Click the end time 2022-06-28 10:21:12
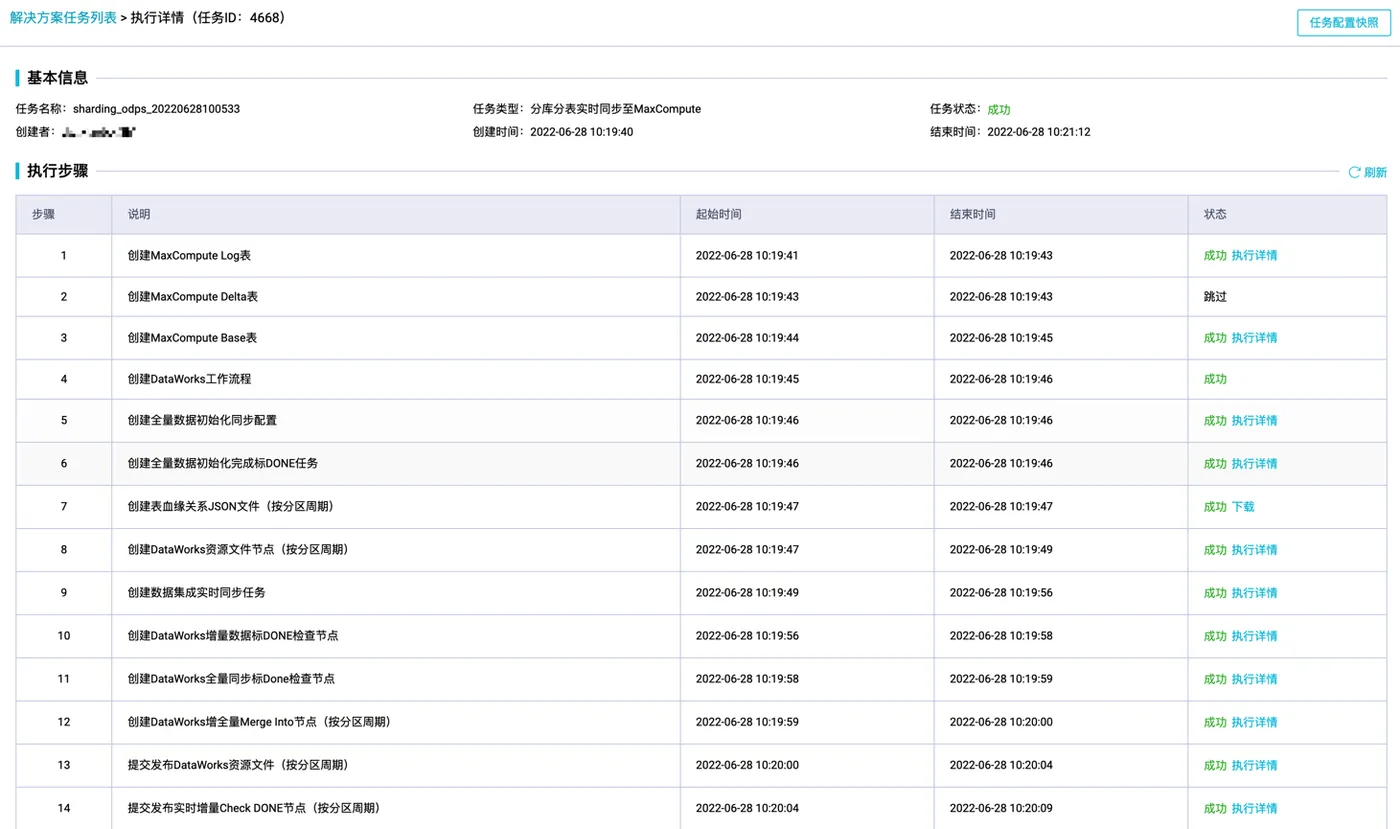The image size is (1400, 829). (1038, 132)
